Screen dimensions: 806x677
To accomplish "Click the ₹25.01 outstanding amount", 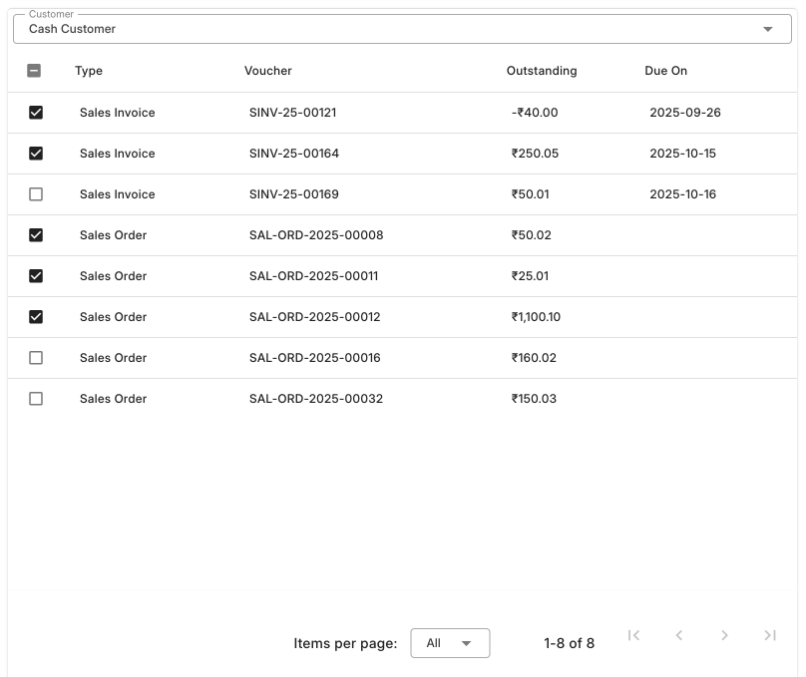I will (x=530, y=276).
